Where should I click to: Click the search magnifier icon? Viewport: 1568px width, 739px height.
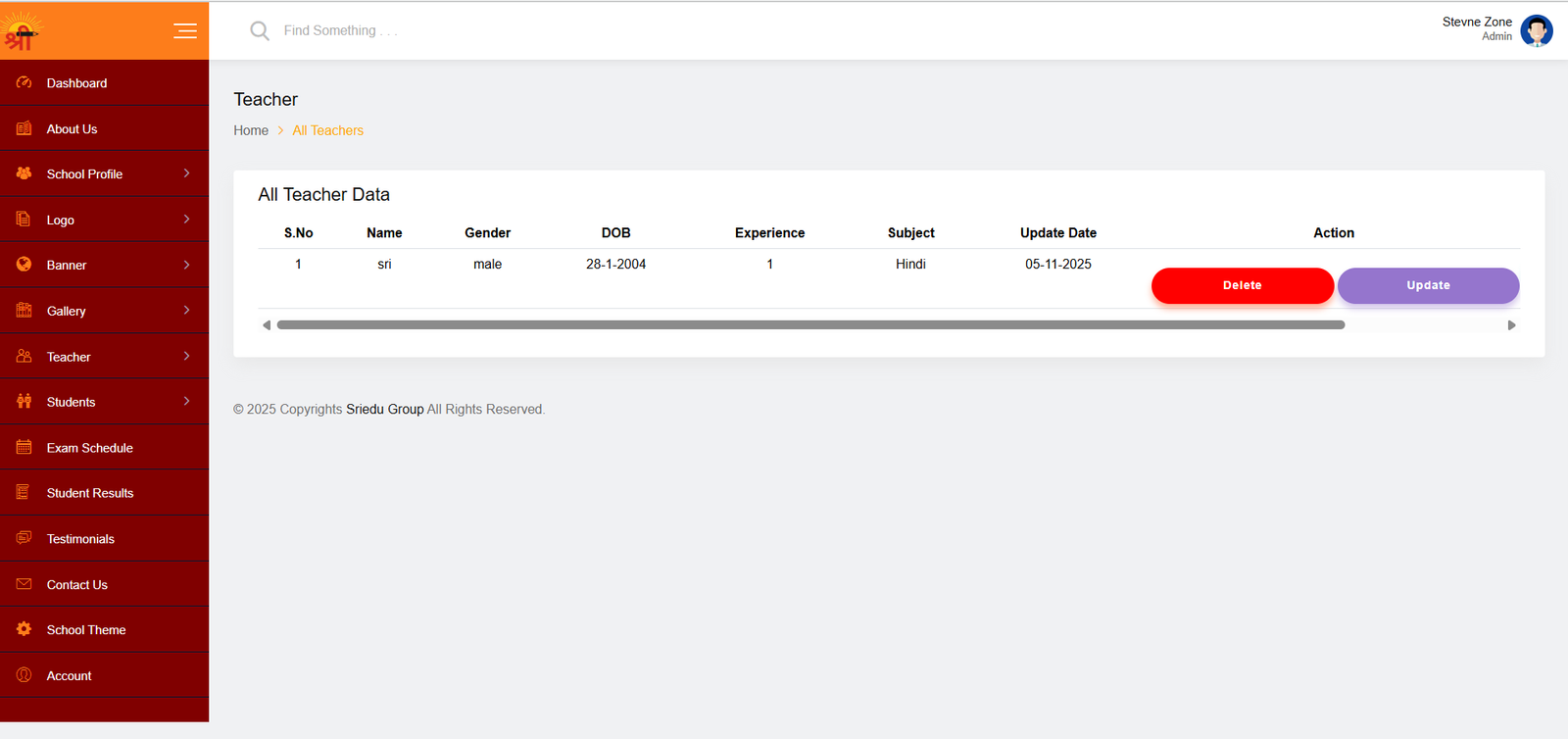coord(260,31)
